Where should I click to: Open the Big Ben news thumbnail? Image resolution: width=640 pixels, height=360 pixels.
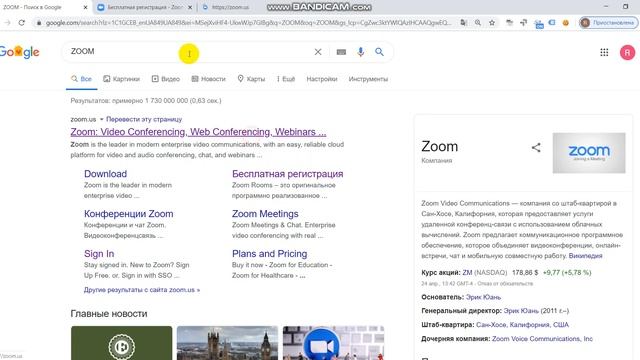[227, 343]
